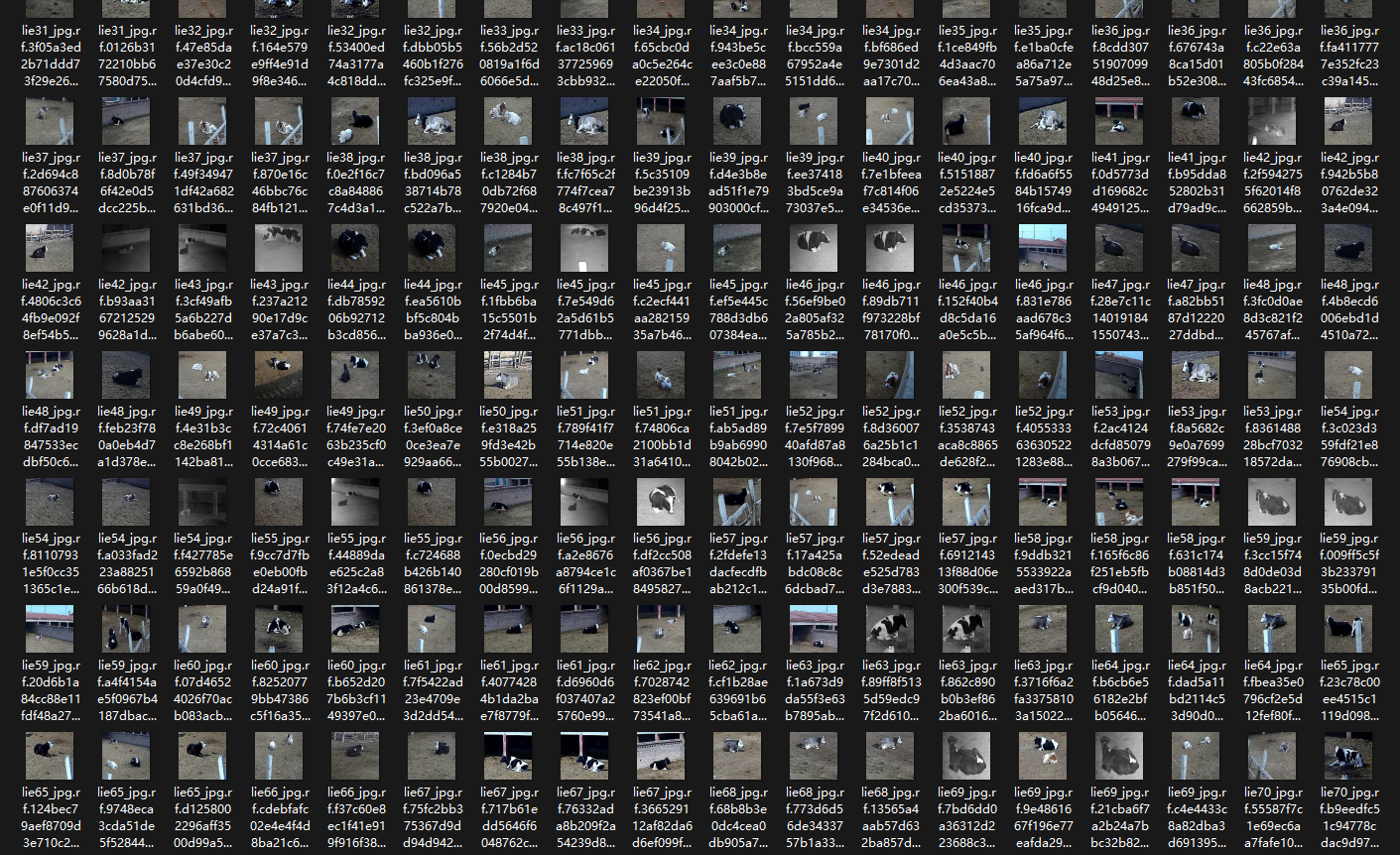Click file name lie60_jpg.rf.07d4652
Image resolution: width=1400 pixels, height=855 pixels.
[202, 691]
